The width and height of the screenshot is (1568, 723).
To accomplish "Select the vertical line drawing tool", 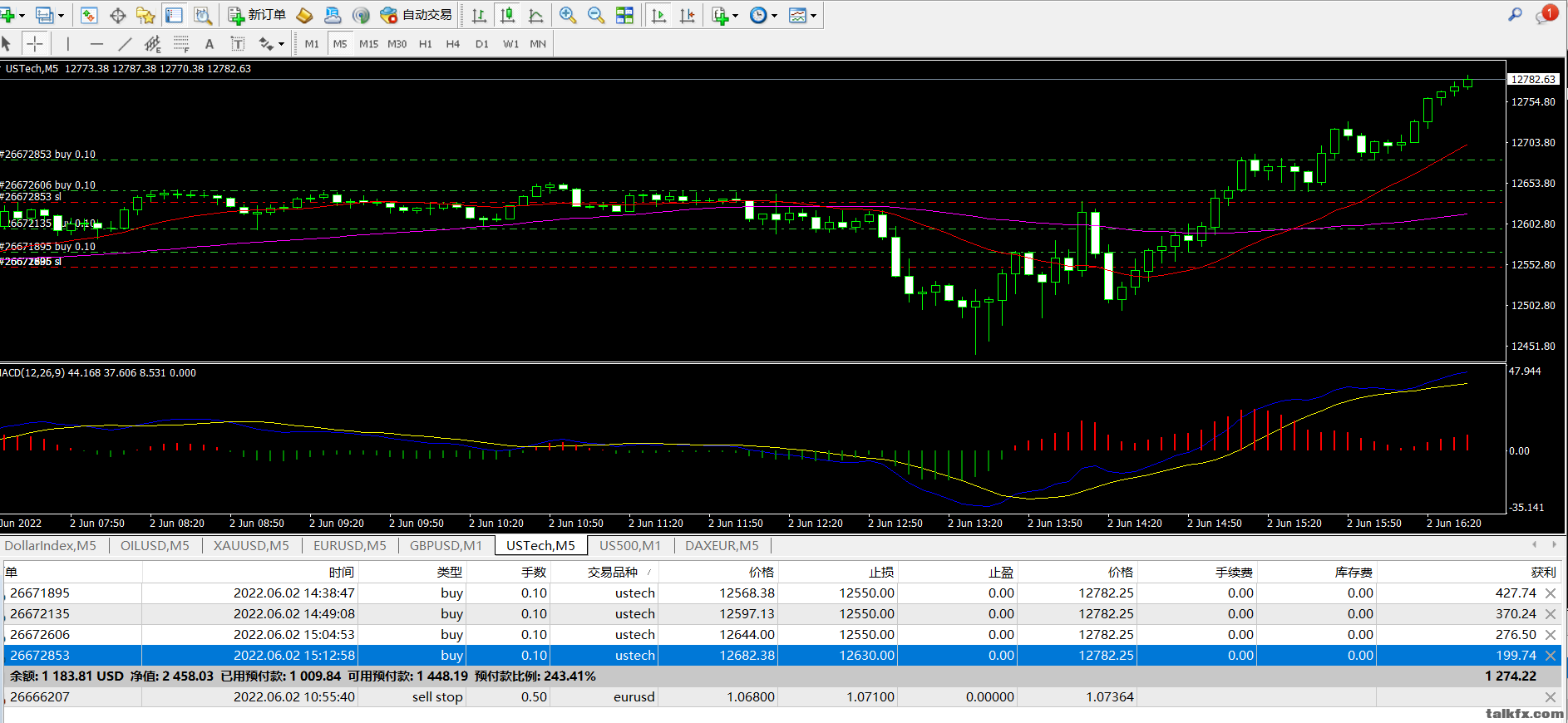I will point(68,43).
